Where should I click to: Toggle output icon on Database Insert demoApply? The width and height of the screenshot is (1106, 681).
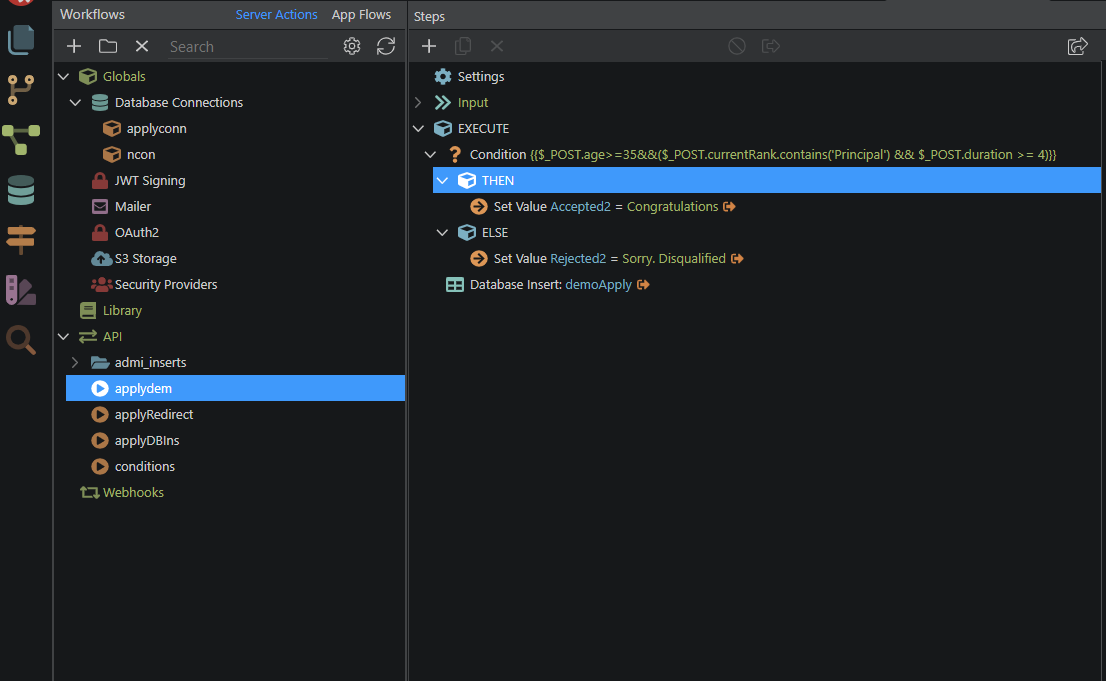coord(643,285)
